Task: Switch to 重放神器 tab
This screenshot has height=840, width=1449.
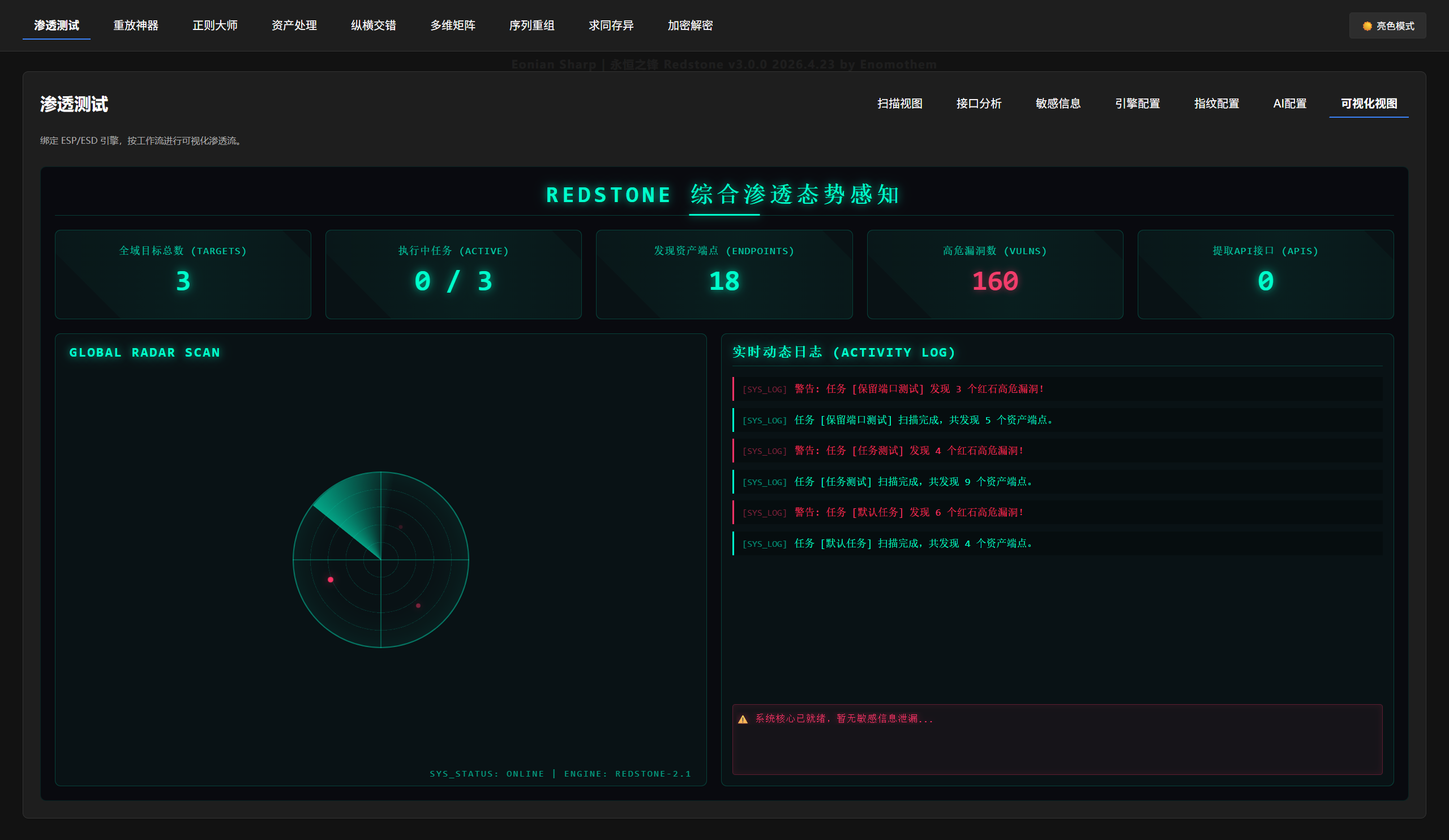Action: (136, 25)
